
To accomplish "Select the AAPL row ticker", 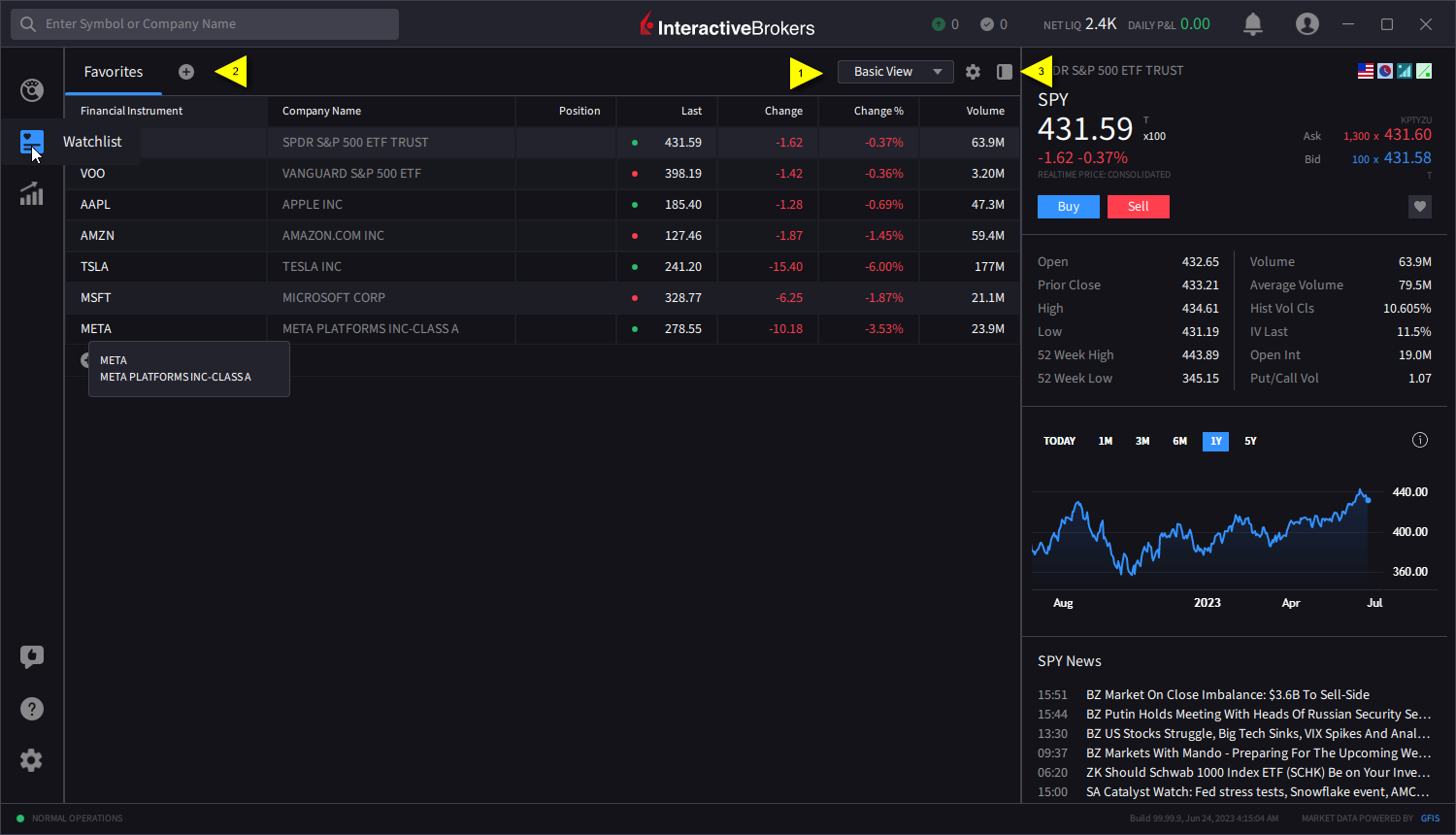I will [95, 204].
